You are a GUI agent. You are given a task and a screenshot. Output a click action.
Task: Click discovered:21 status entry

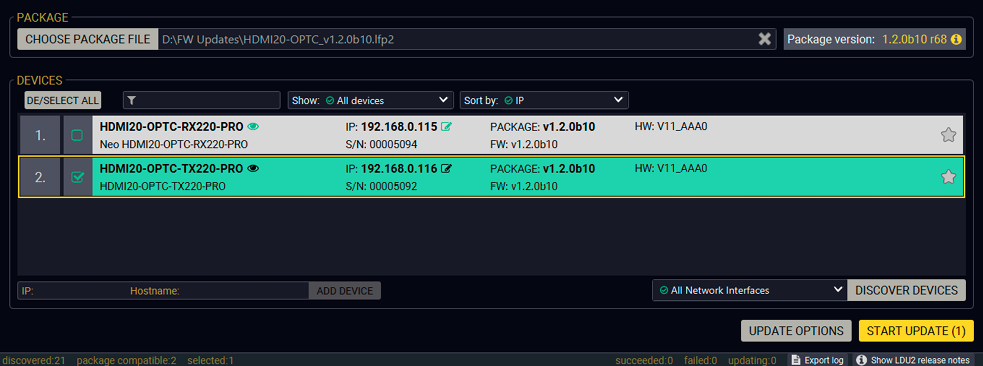point(34,360)
